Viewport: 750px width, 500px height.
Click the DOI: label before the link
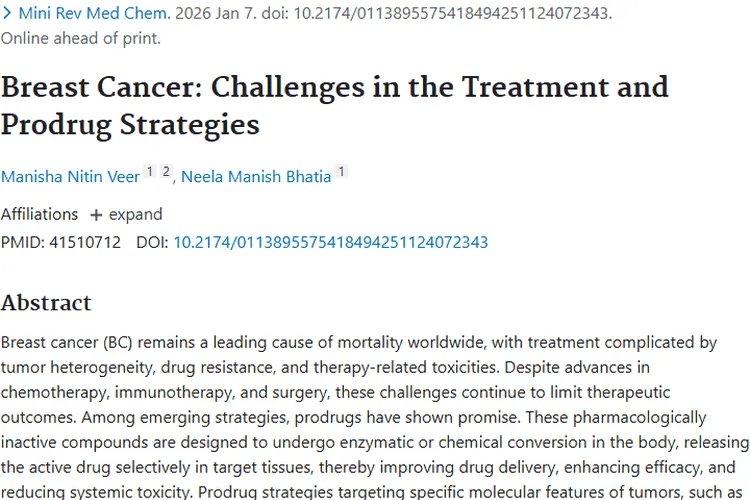tap(152, 242)
